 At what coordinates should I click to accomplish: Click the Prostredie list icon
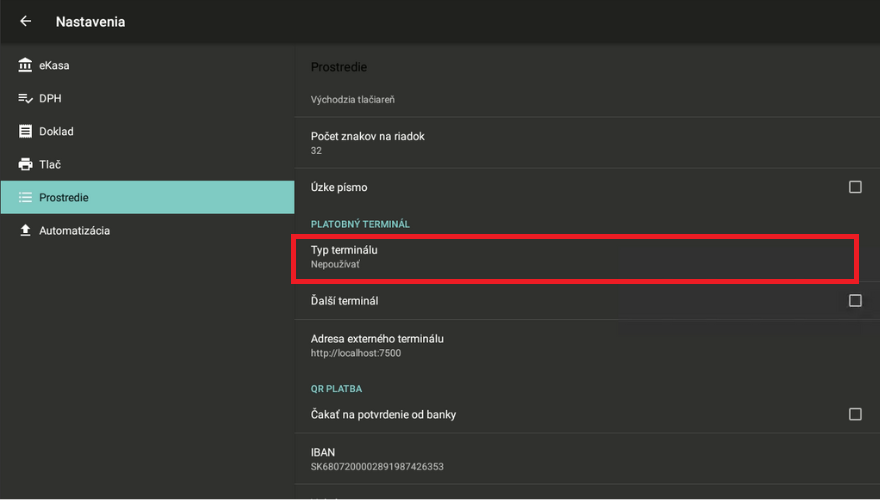25,197
